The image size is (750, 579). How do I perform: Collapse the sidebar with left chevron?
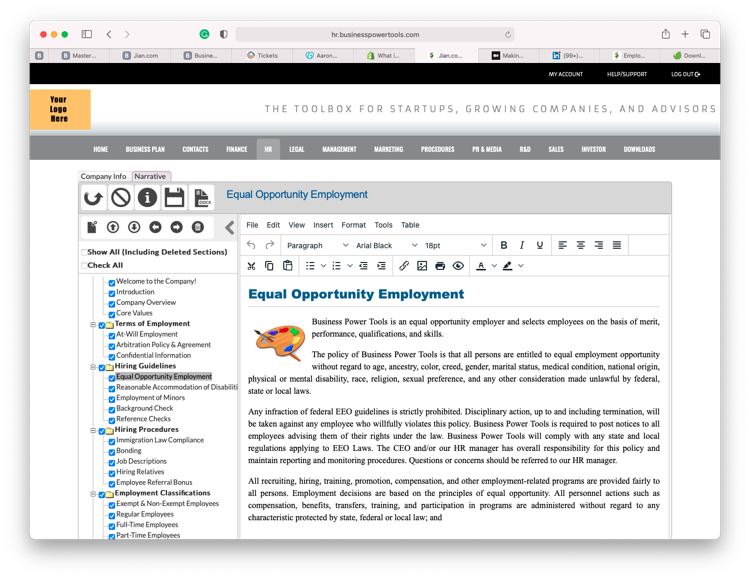click(230, 227)
